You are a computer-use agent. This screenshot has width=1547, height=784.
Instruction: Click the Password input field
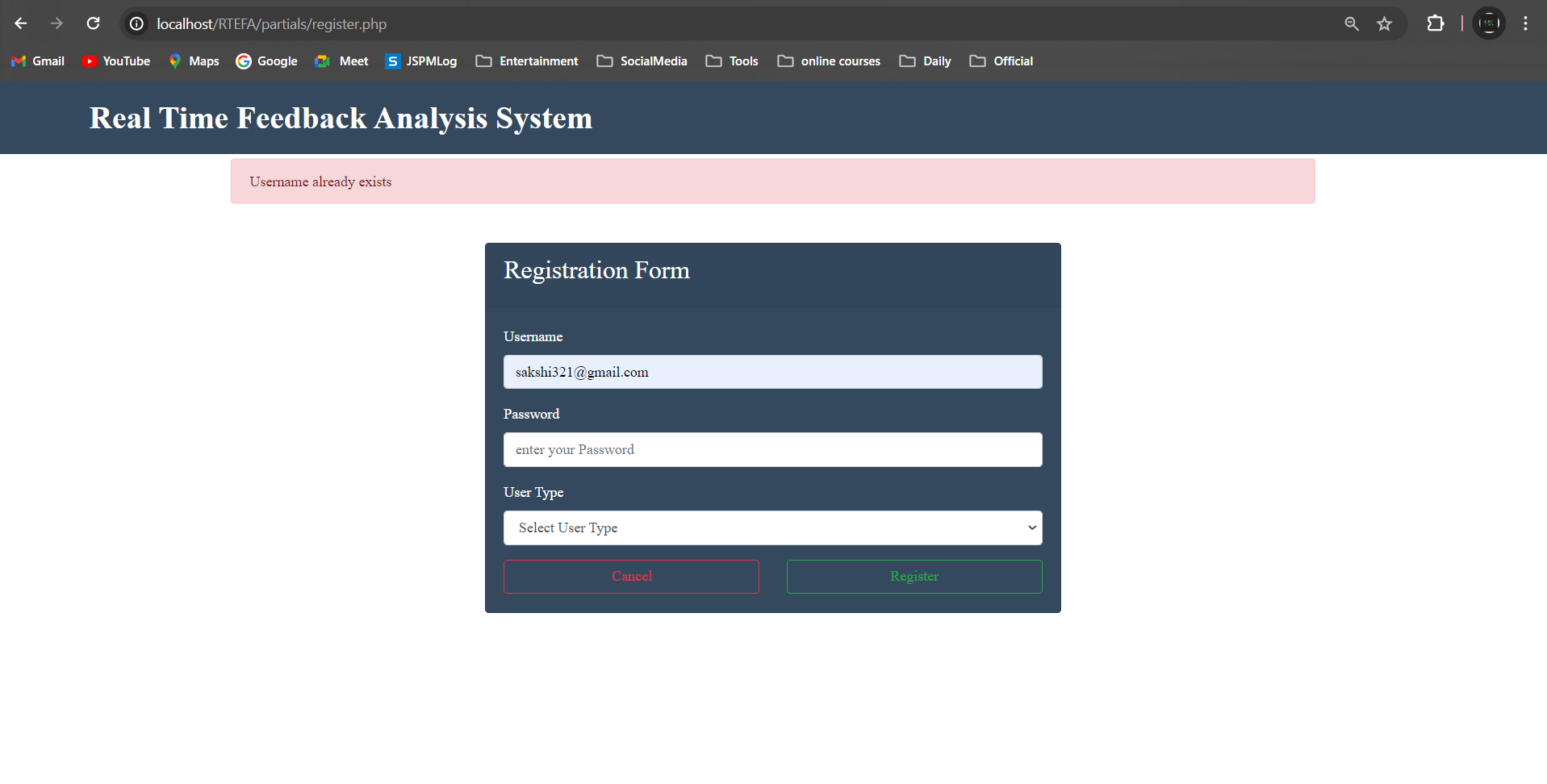tap(773, 449)
